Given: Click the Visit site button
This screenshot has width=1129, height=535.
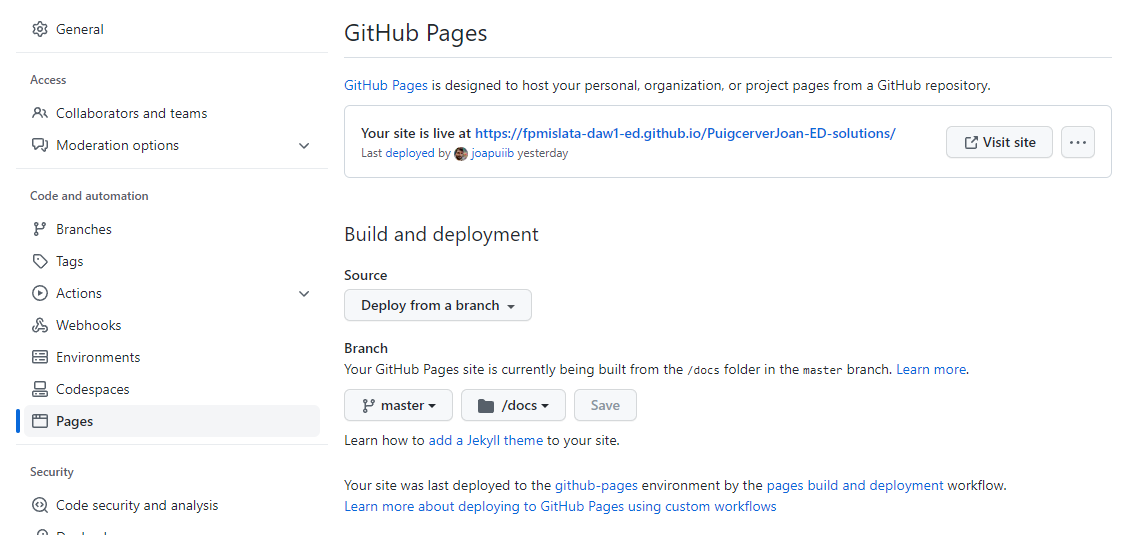Looking at the screenshot, I should click(x=999, y=143).
